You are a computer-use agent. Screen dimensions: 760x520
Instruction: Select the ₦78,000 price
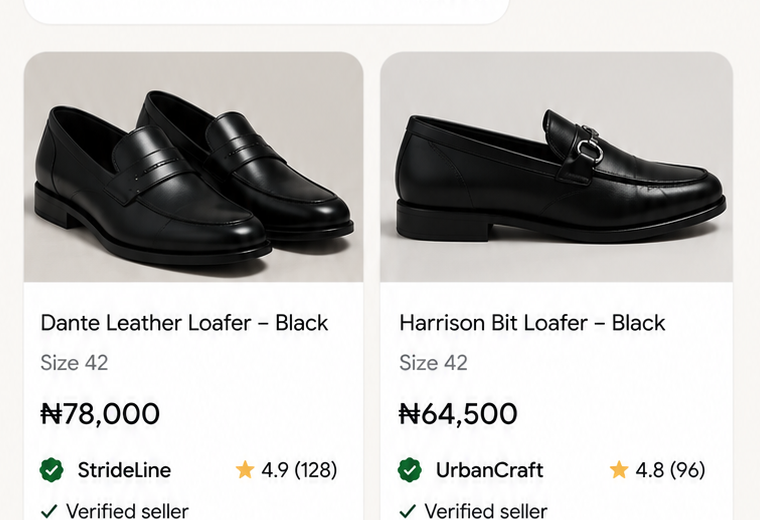pyautogui.click(x=100, y=414)
